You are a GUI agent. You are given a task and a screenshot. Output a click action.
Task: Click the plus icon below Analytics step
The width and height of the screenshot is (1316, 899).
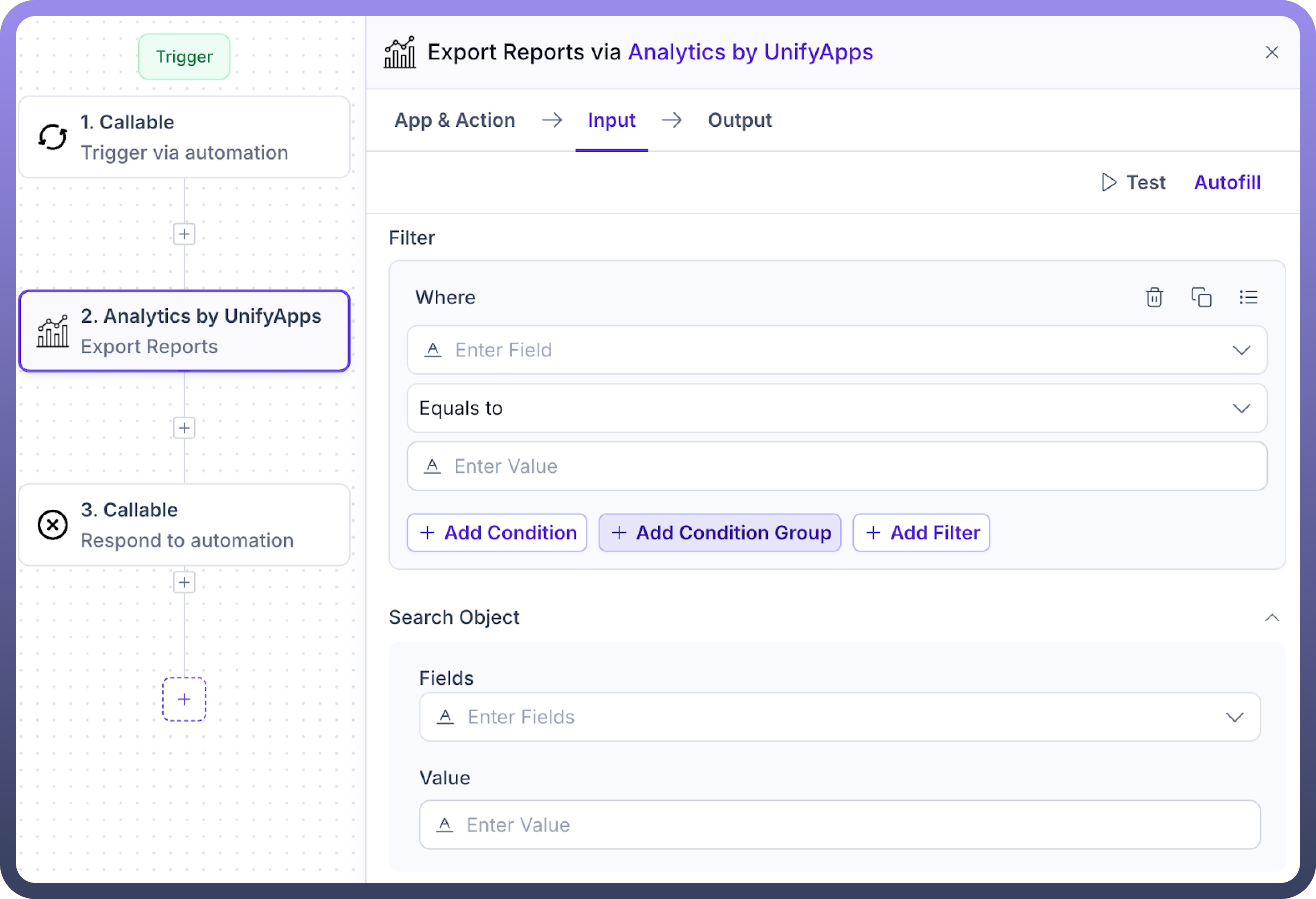pyautogui.click(x=184, y=428)
